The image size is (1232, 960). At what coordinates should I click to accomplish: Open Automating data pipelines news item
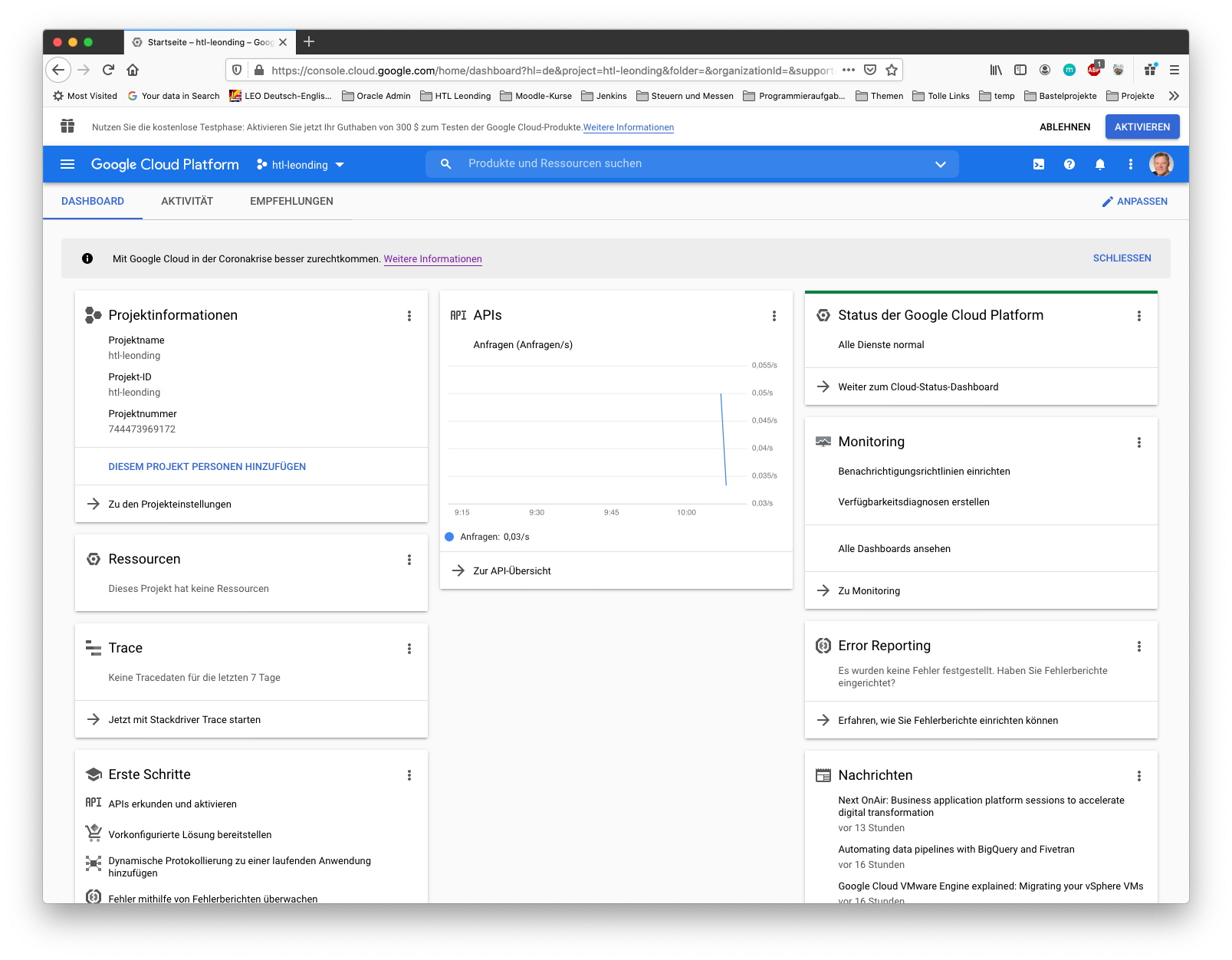(956, 850)
